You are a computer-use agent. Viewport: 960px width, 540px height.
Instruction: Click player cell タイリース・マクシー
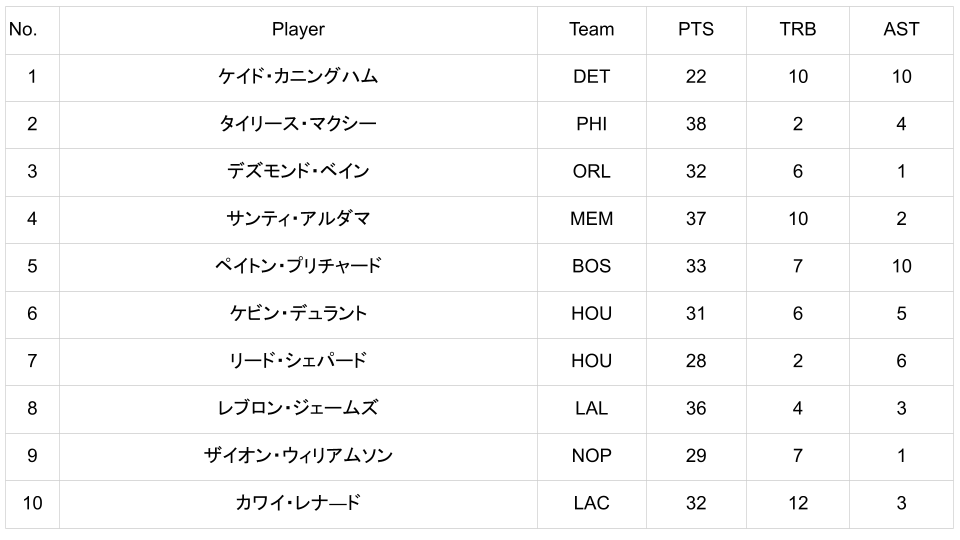click(298, 124)
